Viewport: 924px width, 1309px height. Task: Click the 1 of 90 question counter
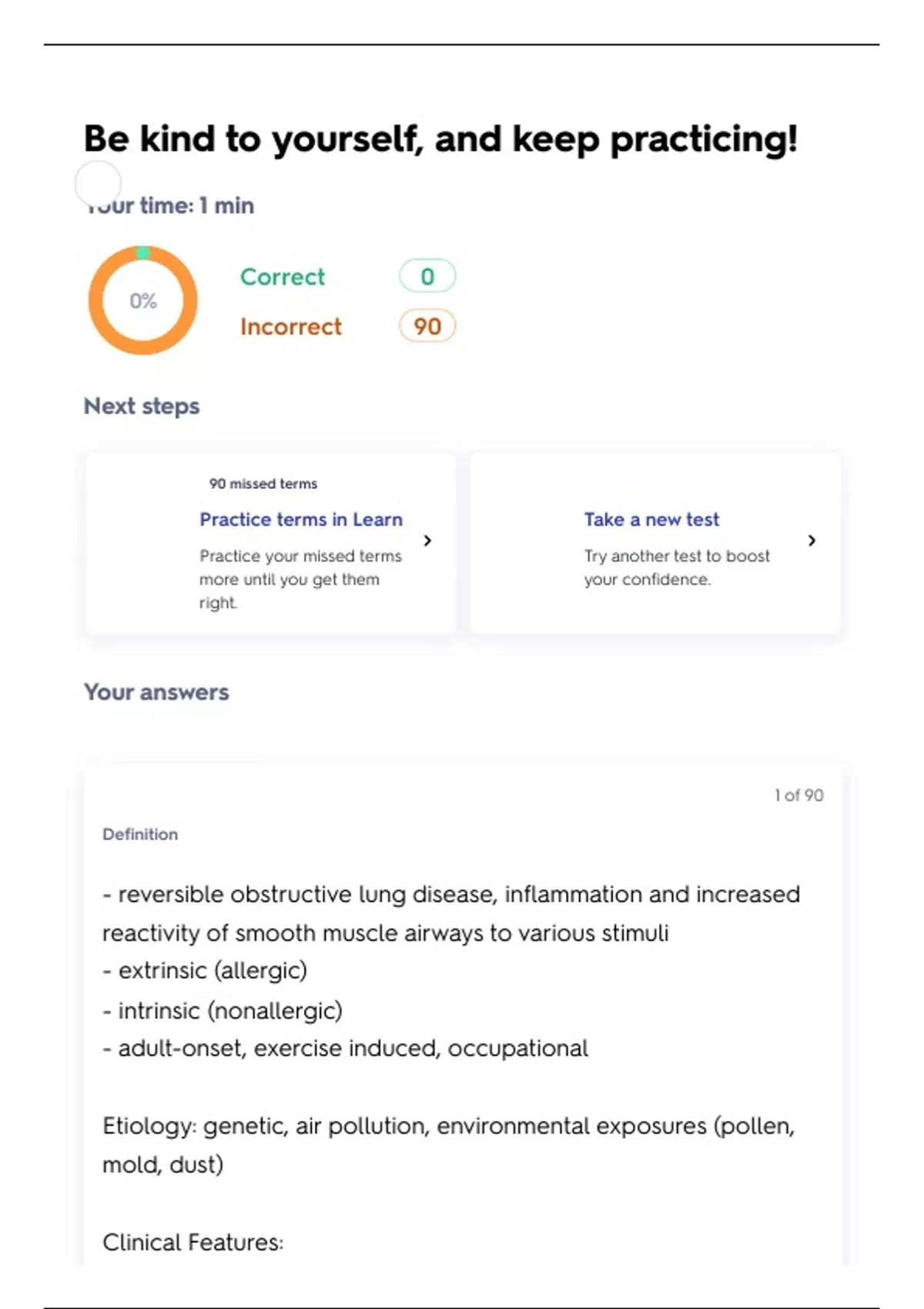click(x=798, y=795)
